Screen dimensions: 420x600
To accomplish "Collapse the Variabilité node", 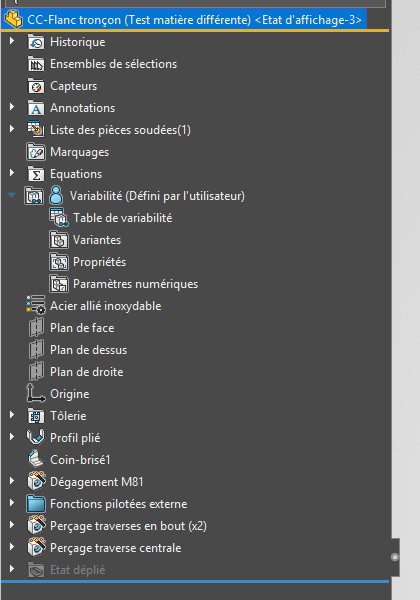I will tap(12, 196).
